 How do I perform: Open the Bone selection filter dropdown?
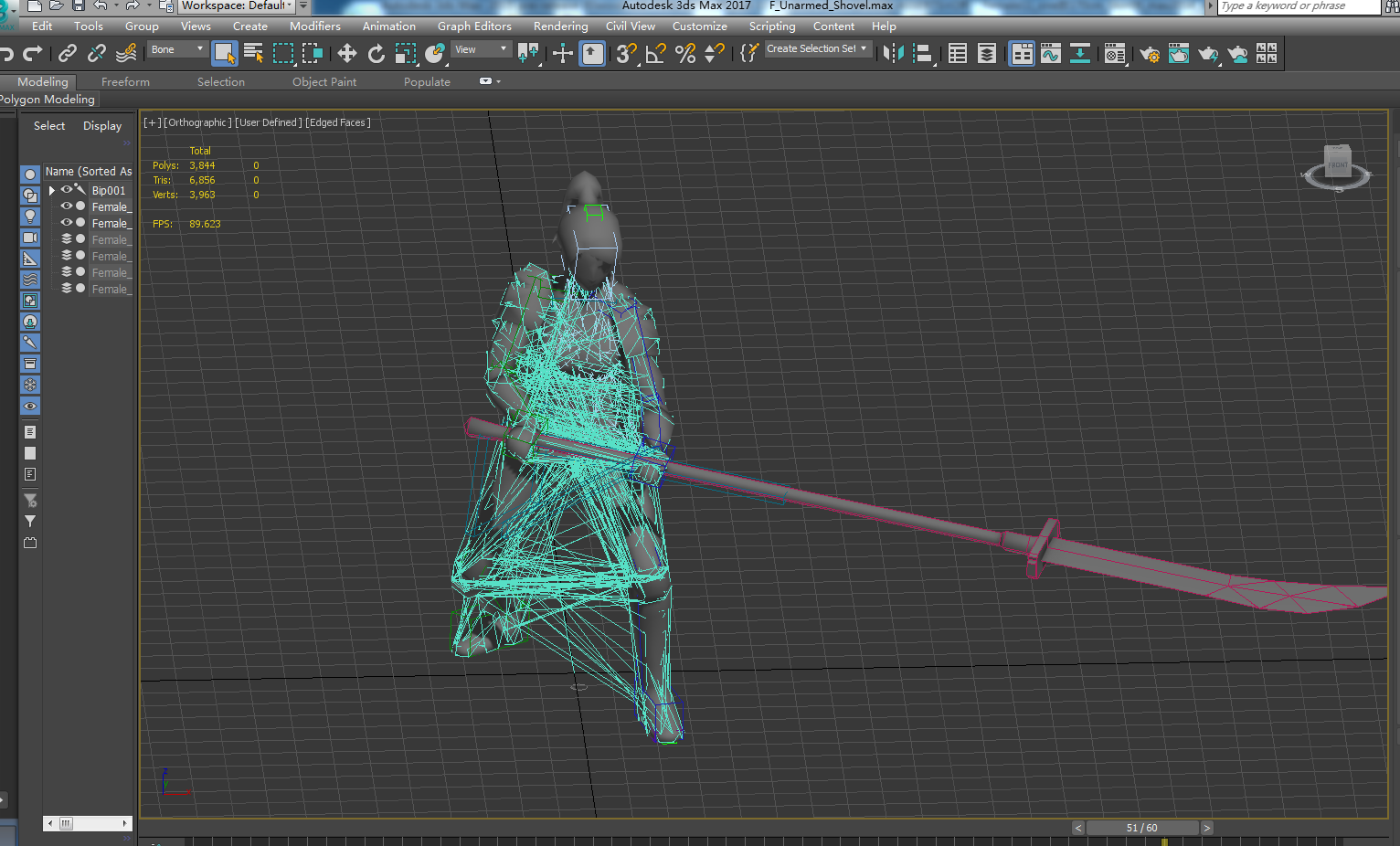[177, 49]
